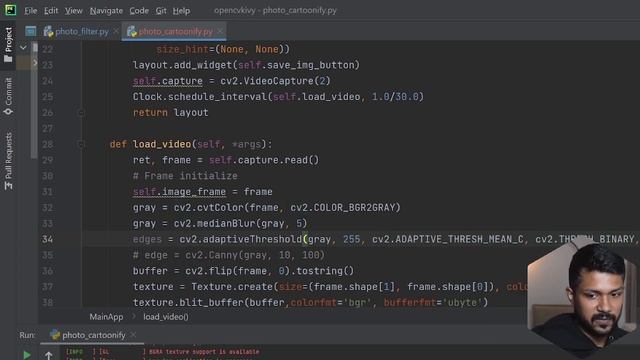
Task: Open the View menu
Action: click(73, 11)
